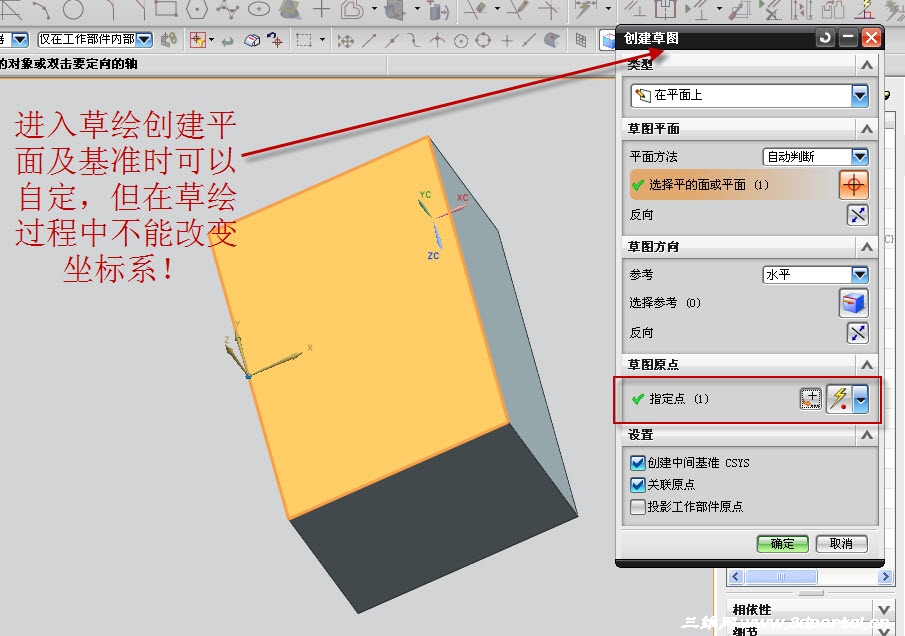Screen dimensions: 905x636
Task: Click the 确定 button
Action: (782, 544)
